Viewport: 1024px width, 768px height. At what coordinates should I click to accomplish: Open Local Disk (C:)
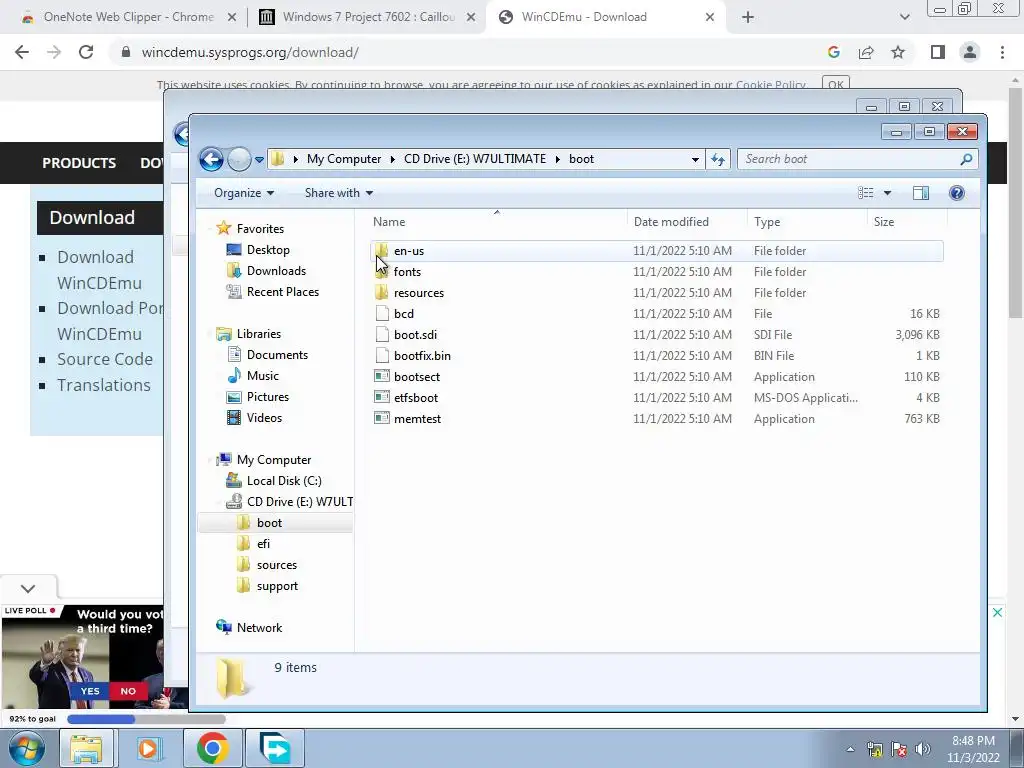pos(284,481)
